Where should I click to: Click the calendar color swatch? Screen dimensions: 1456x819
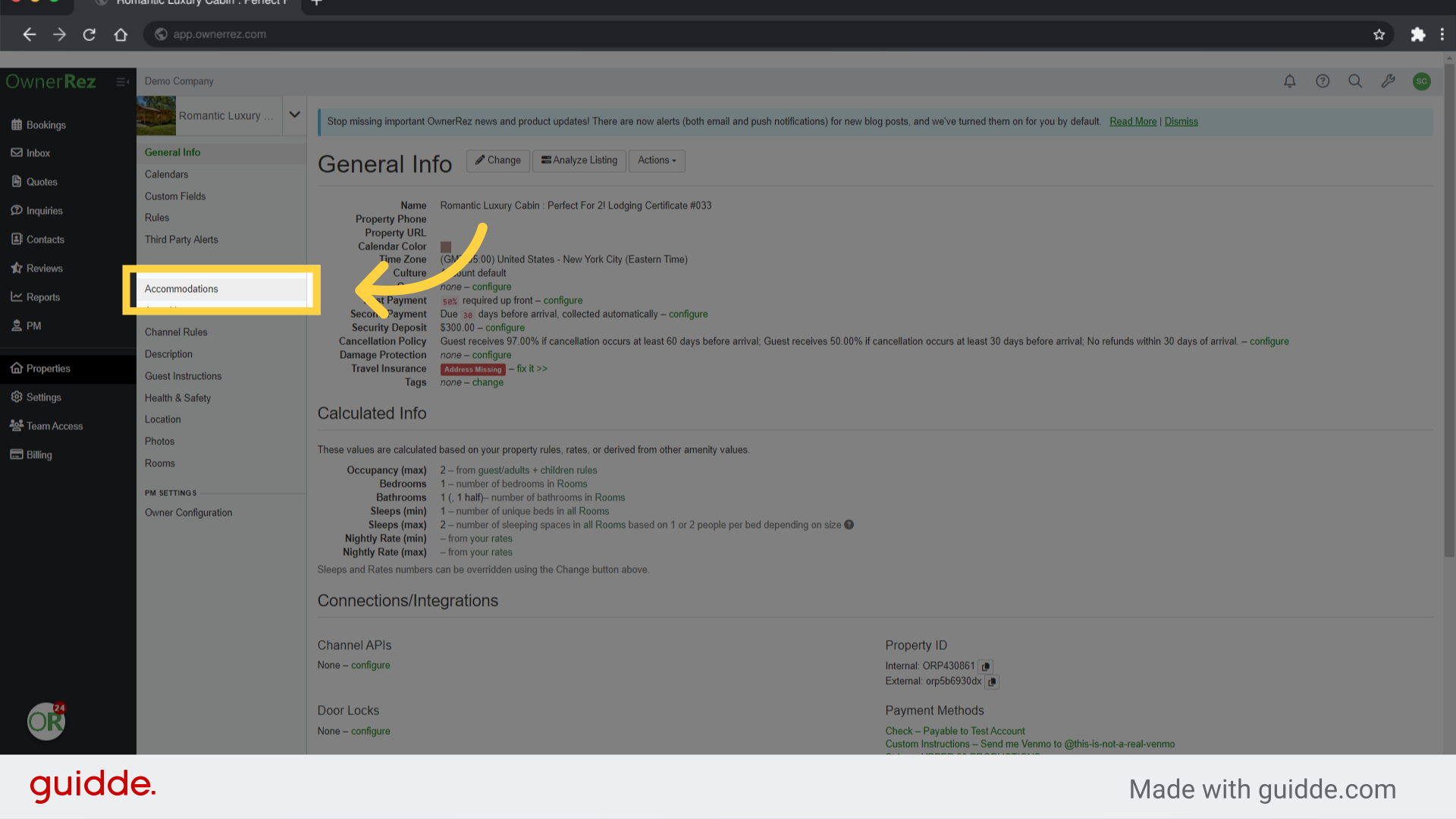(446, 247)
